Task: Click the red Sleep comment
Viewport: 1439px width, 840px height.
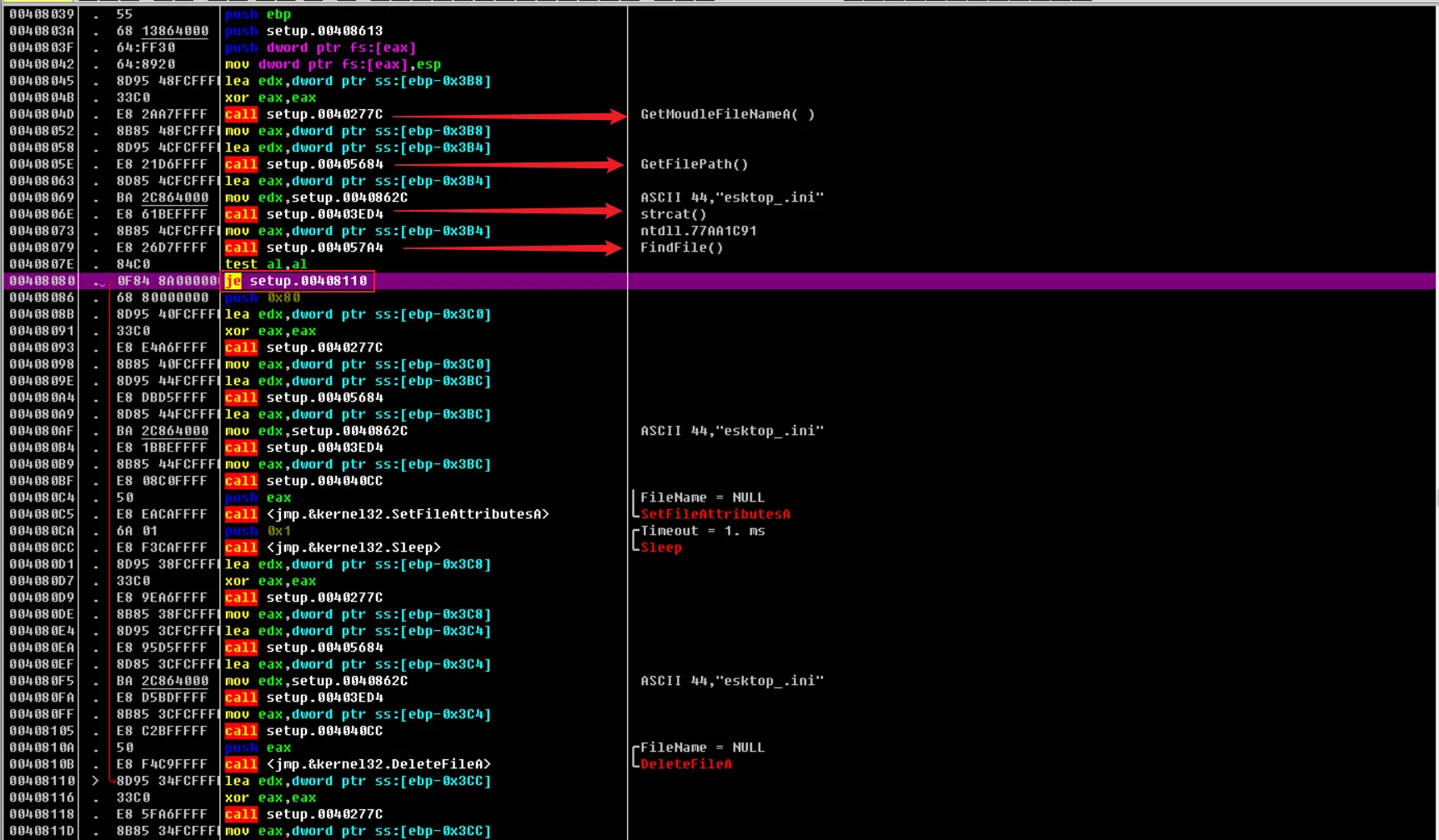Action: coord(660,547)
